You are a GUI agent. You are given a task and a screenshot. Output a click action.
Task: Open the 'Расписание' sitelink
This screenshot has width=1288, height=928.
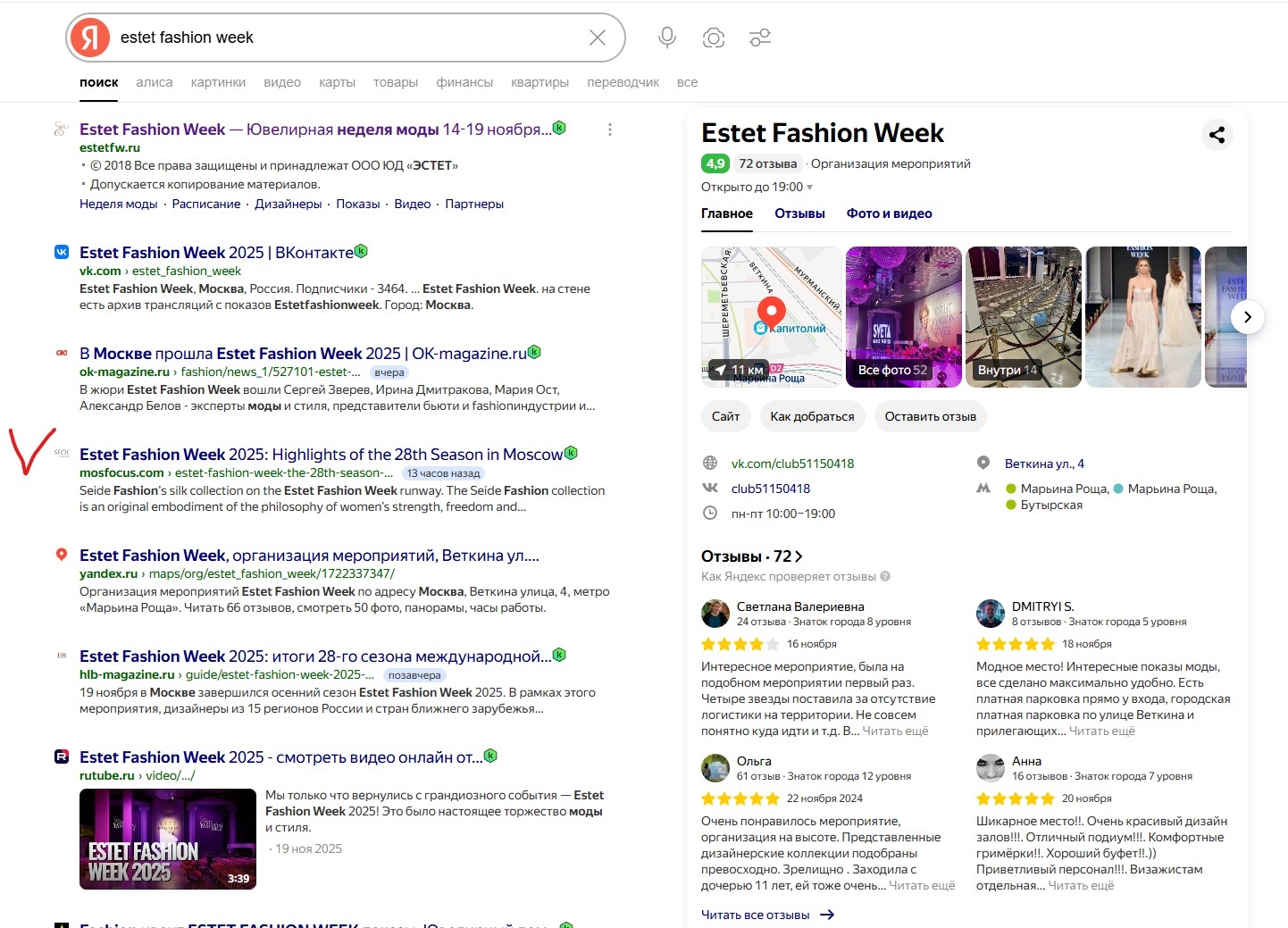pyautogui.click(x=206, y=204)
